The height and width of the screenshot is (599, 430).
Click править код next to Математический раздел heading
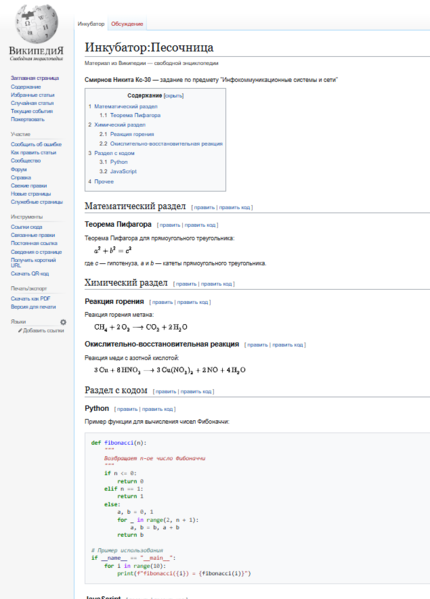tap(234, 207)
